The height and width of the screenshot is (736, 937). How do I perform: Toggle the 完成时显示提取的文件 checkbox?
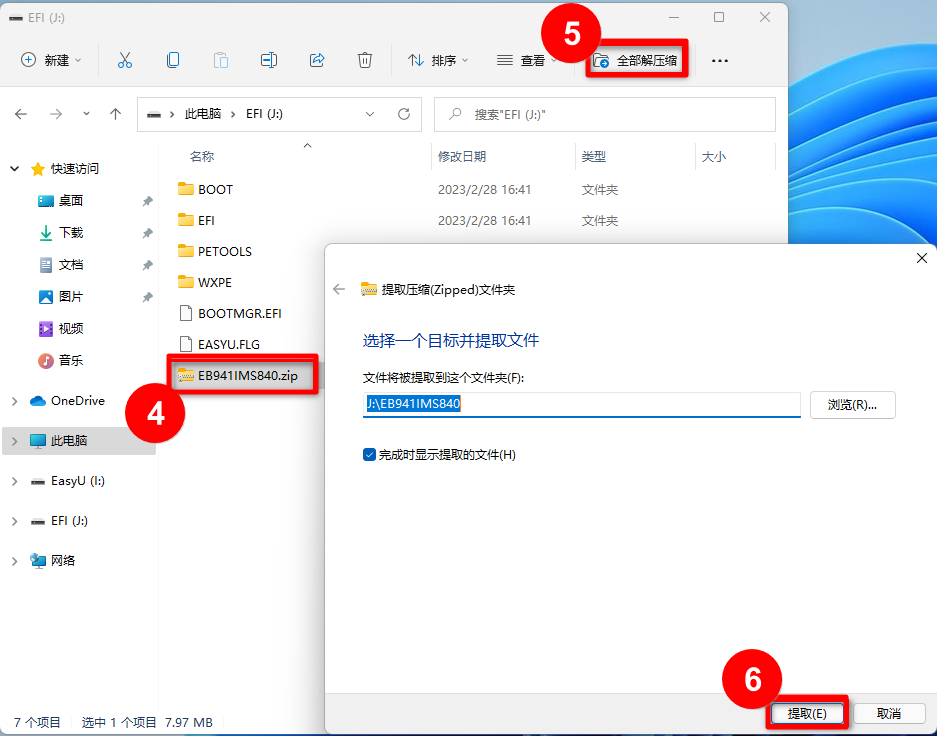pos(370,455)
